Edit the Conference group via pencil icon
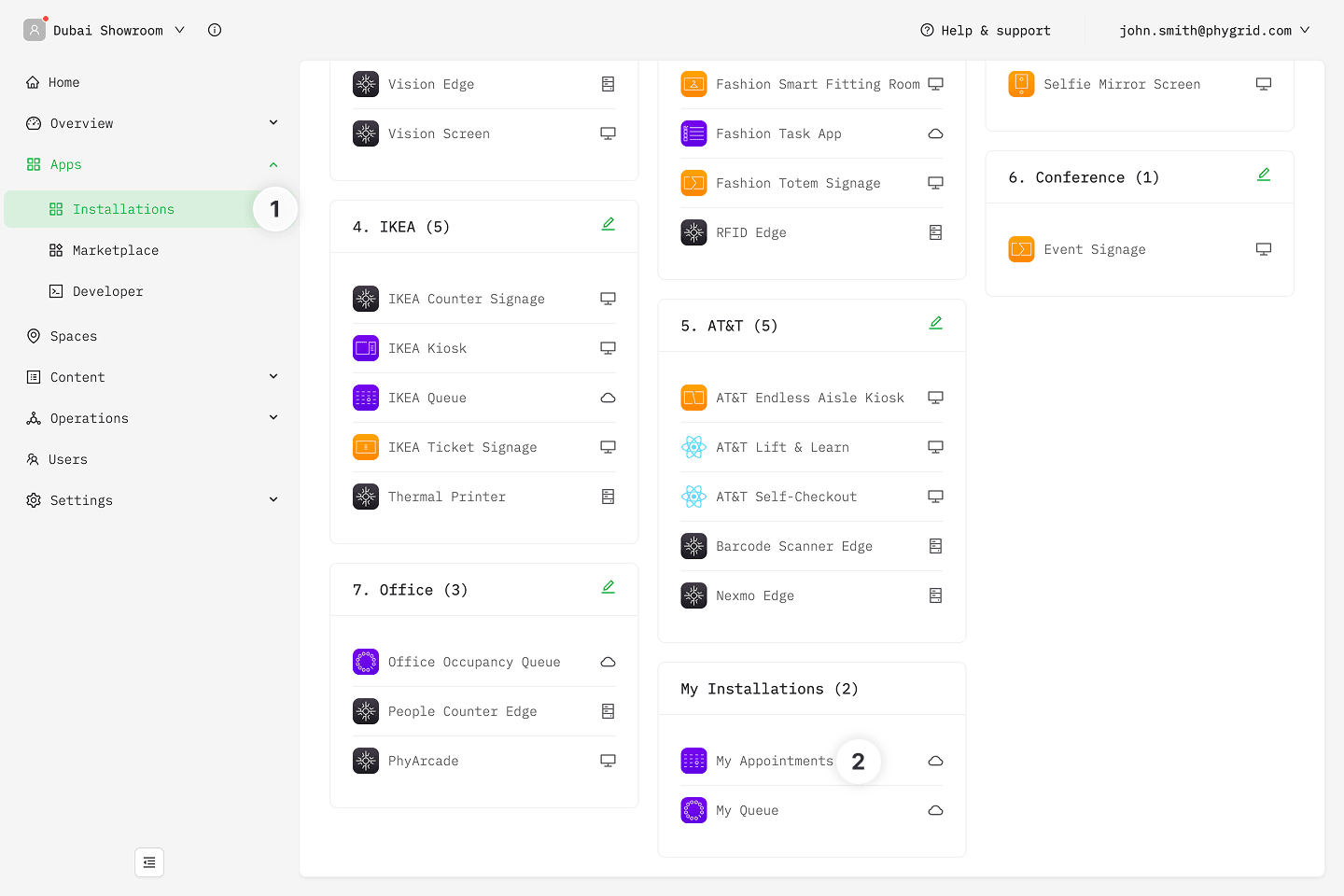 click(x=1263, y=175)
